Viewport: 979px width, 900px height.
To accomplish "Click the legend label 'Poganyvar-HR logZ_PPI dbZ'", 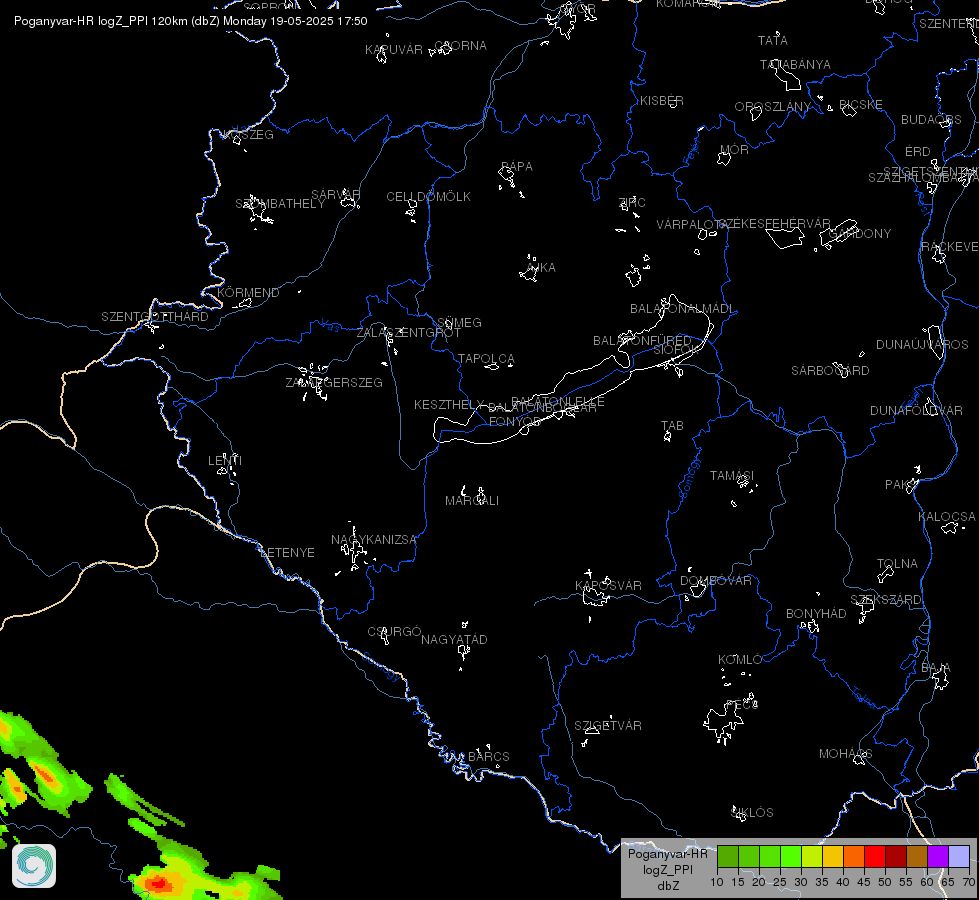I will click(667, 869).
